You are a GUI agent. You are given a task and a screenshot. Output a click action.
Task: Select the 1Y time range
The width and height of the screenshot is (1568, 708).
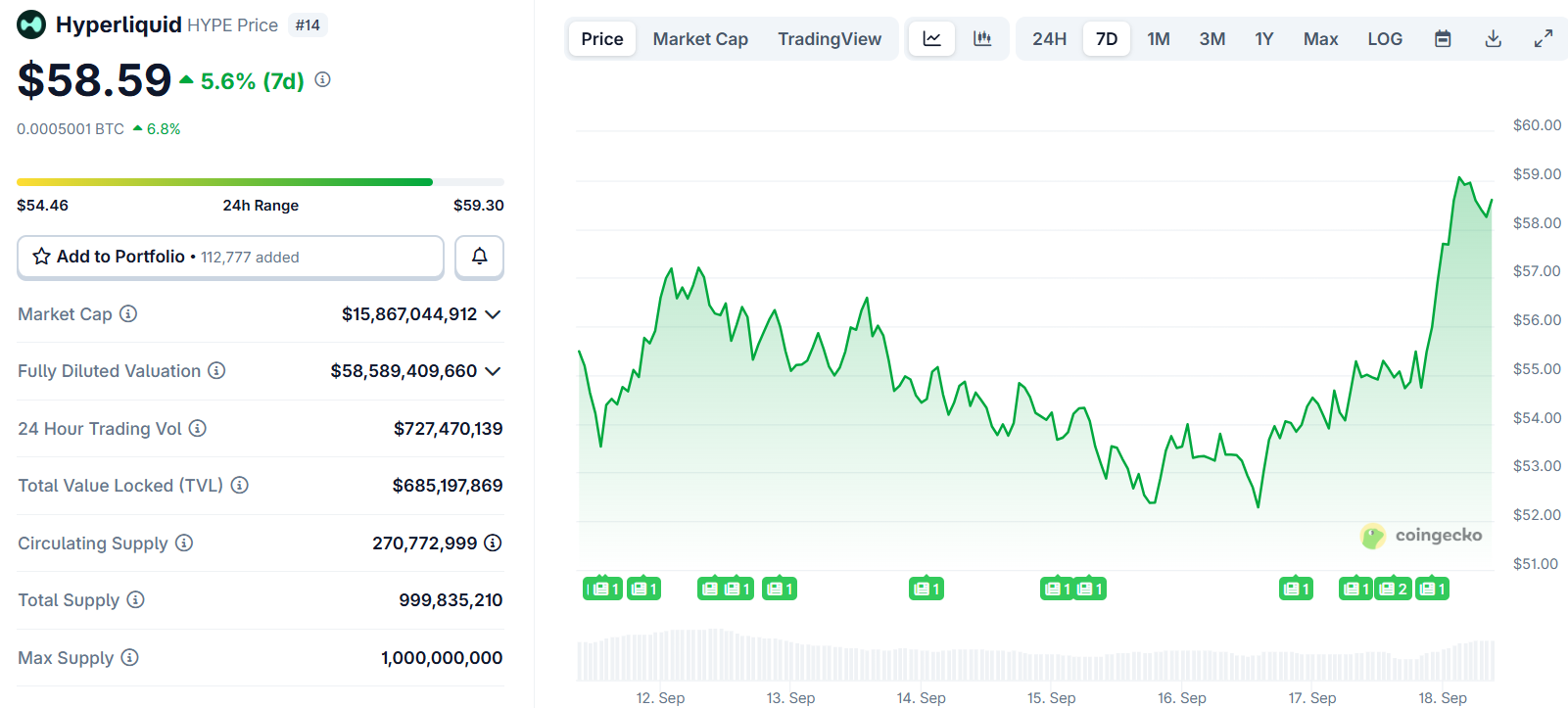point(1264,39)
